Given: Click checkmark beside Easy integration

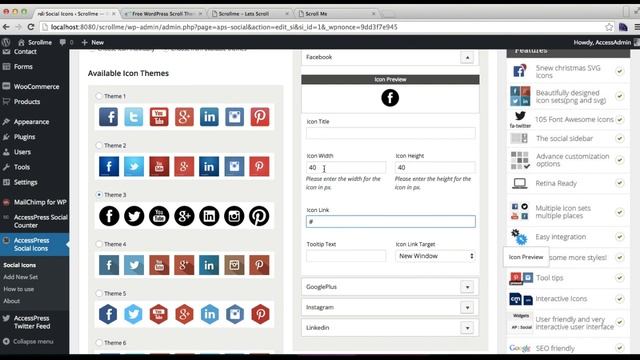Looking at the screenshot, I should tap(620, 237).
